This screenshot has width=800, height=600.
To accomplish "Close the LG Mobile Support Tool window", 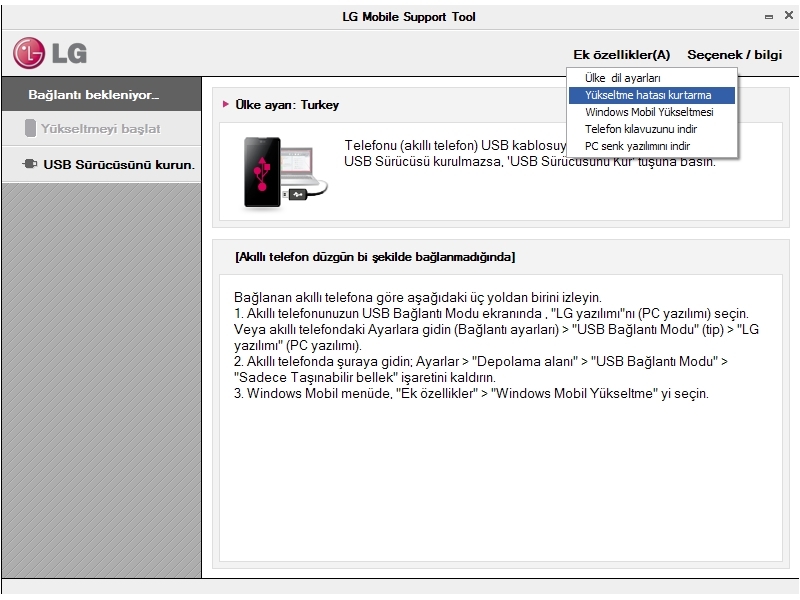I will point(788,15).
